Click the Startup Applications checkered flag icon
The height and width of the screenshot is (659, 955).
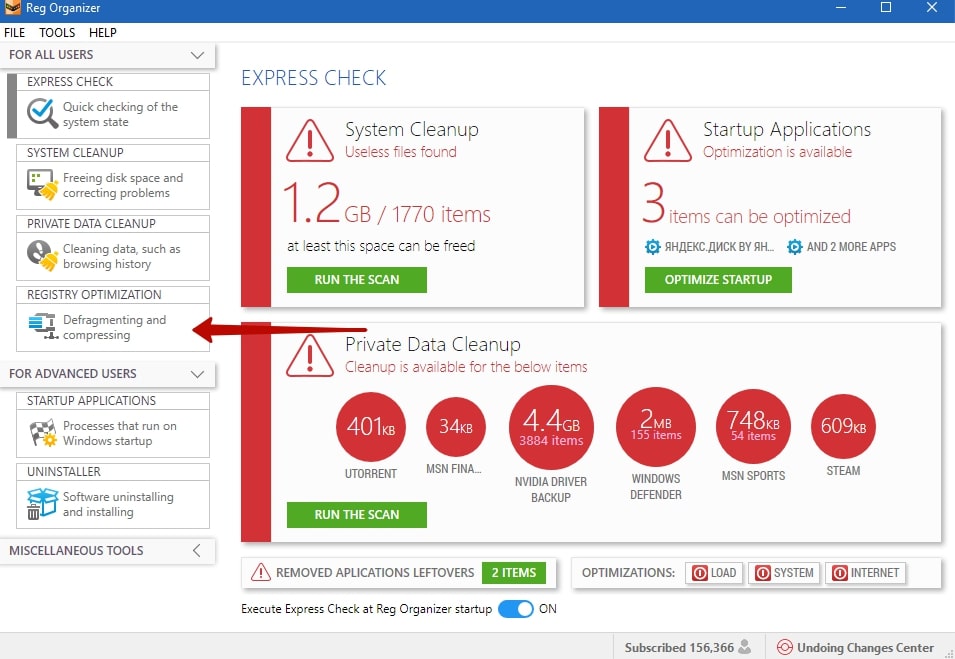point(43,433)
